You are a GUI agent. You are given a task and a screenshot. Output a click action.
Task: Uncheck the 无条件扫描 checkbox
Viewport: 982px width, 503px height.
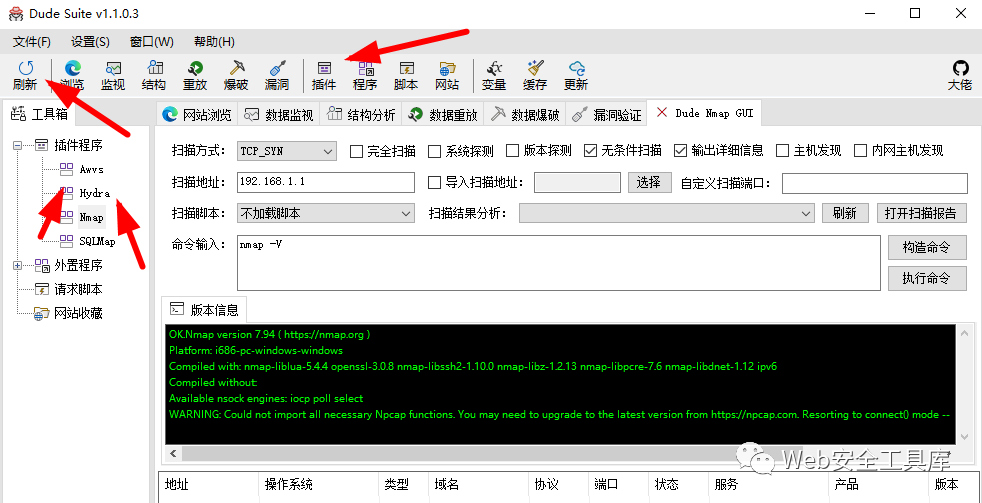click(590, 151)
